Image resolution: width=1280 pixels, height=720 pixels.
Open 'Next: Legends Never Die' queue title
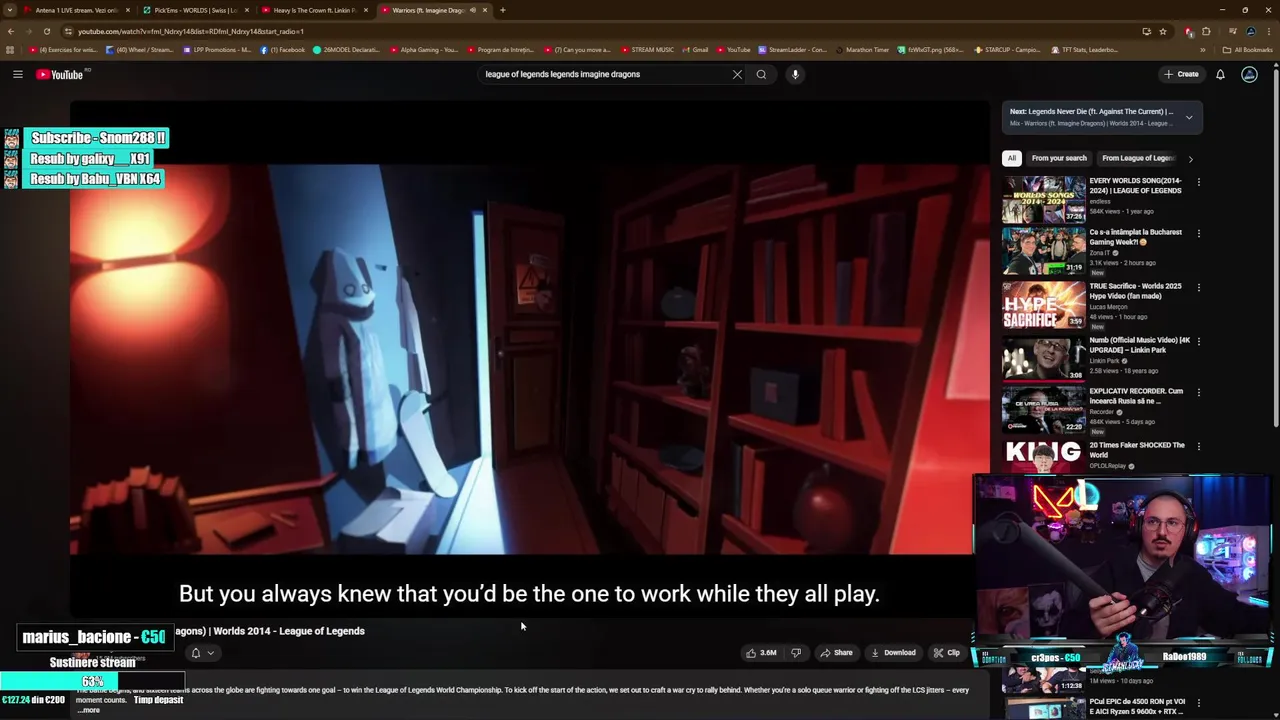1091,112
